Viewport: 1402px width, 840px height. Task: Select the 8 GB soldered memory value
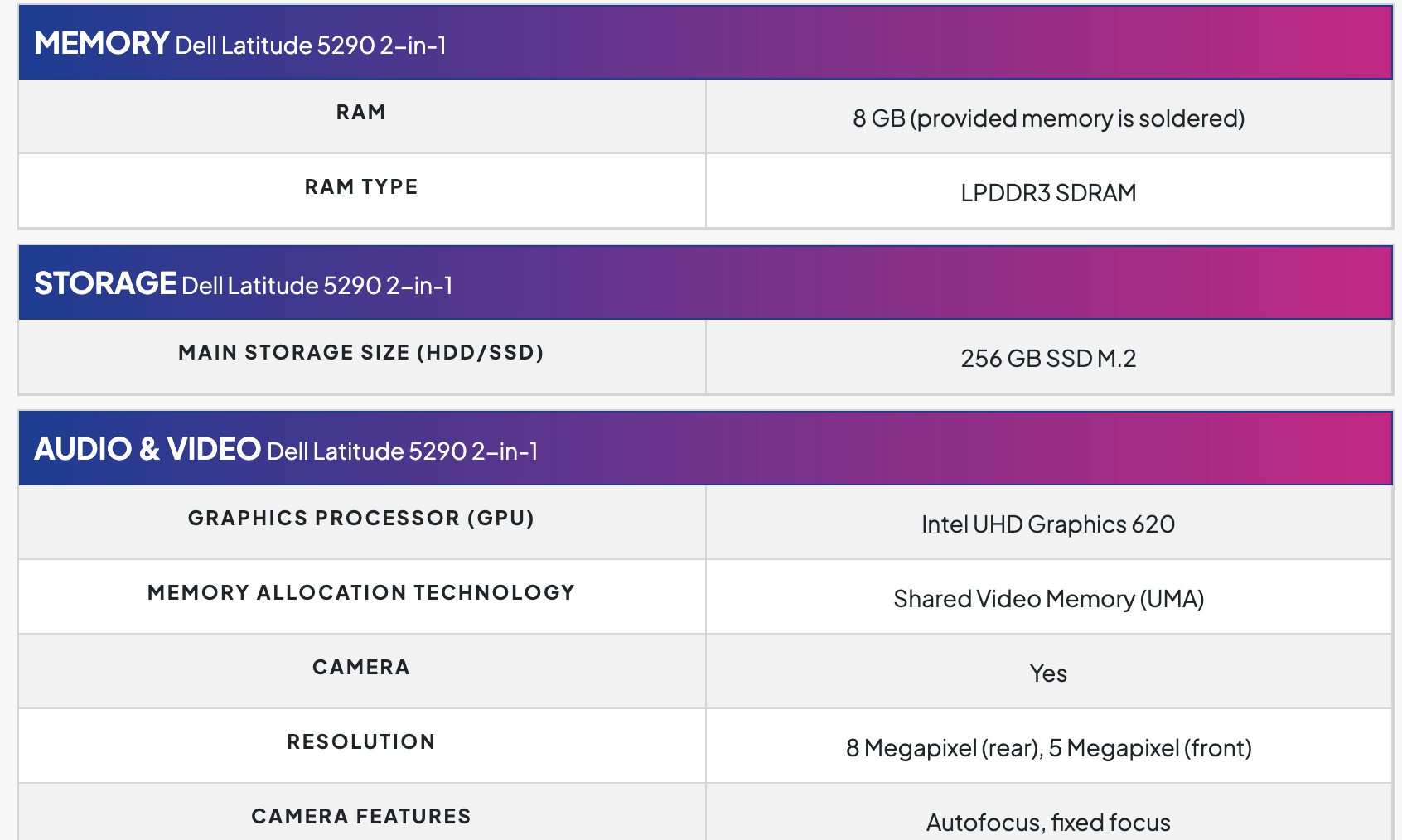1048,118
